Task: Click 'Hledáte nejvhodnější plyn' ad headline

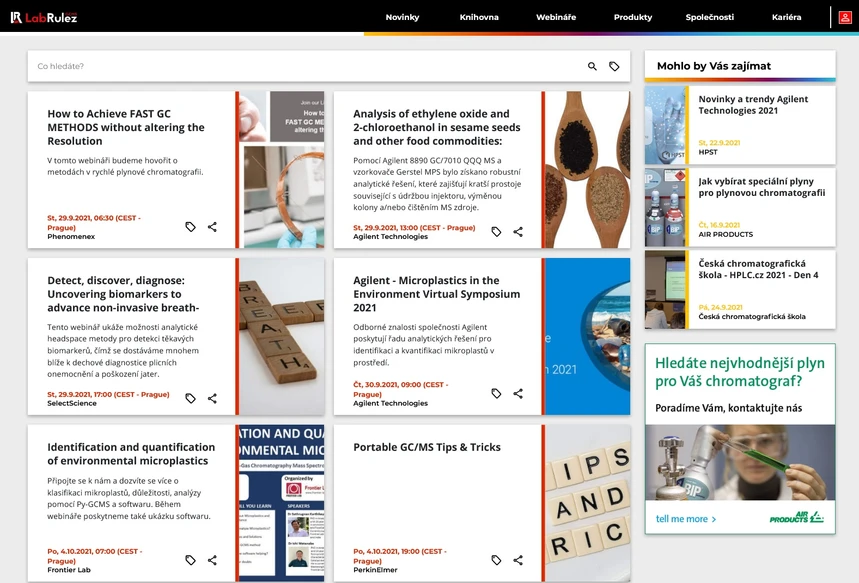Action: coord(740,371)
